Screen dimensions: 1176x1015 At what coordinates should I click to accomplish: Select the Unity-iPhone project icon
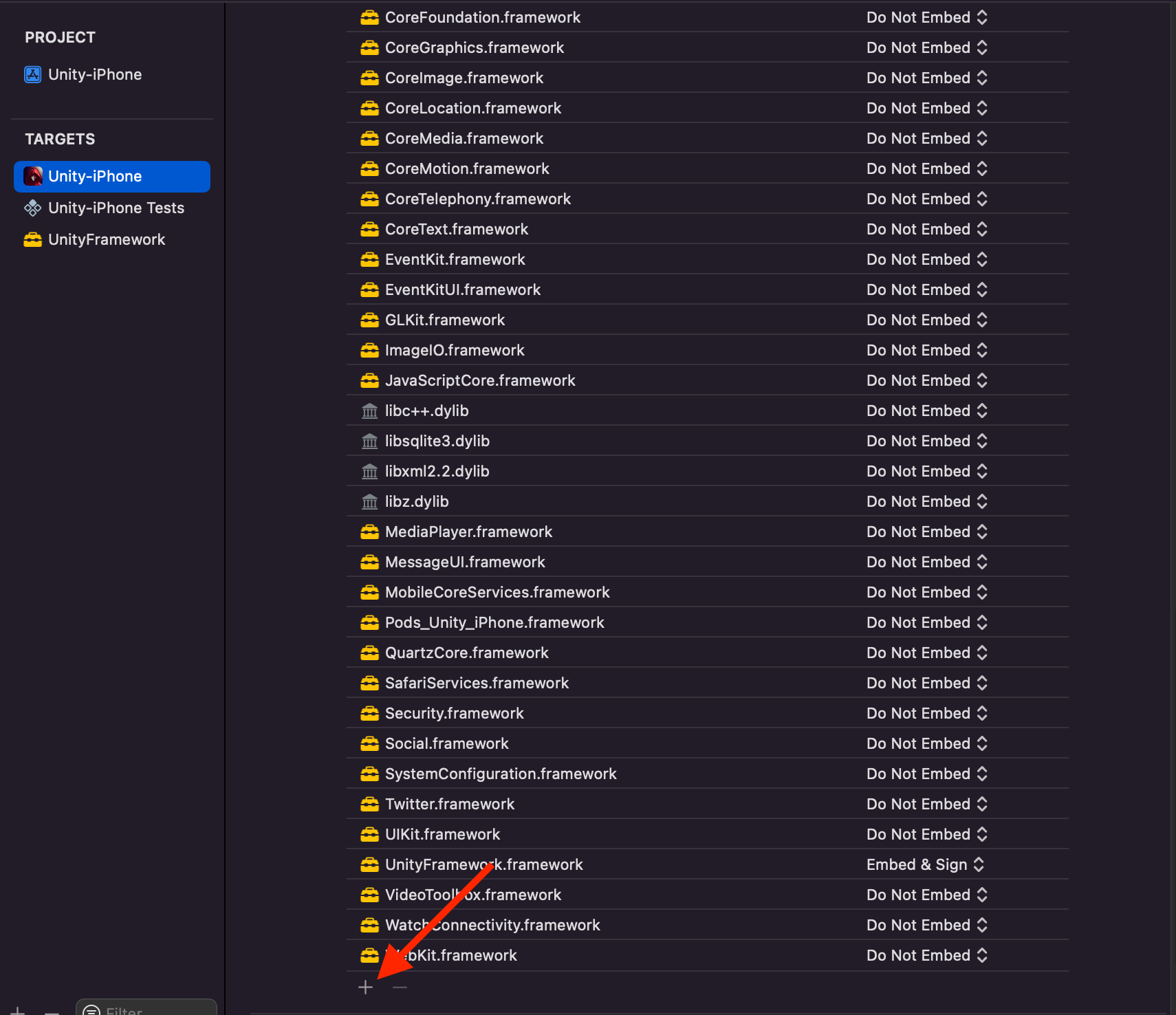pos(33,74)
